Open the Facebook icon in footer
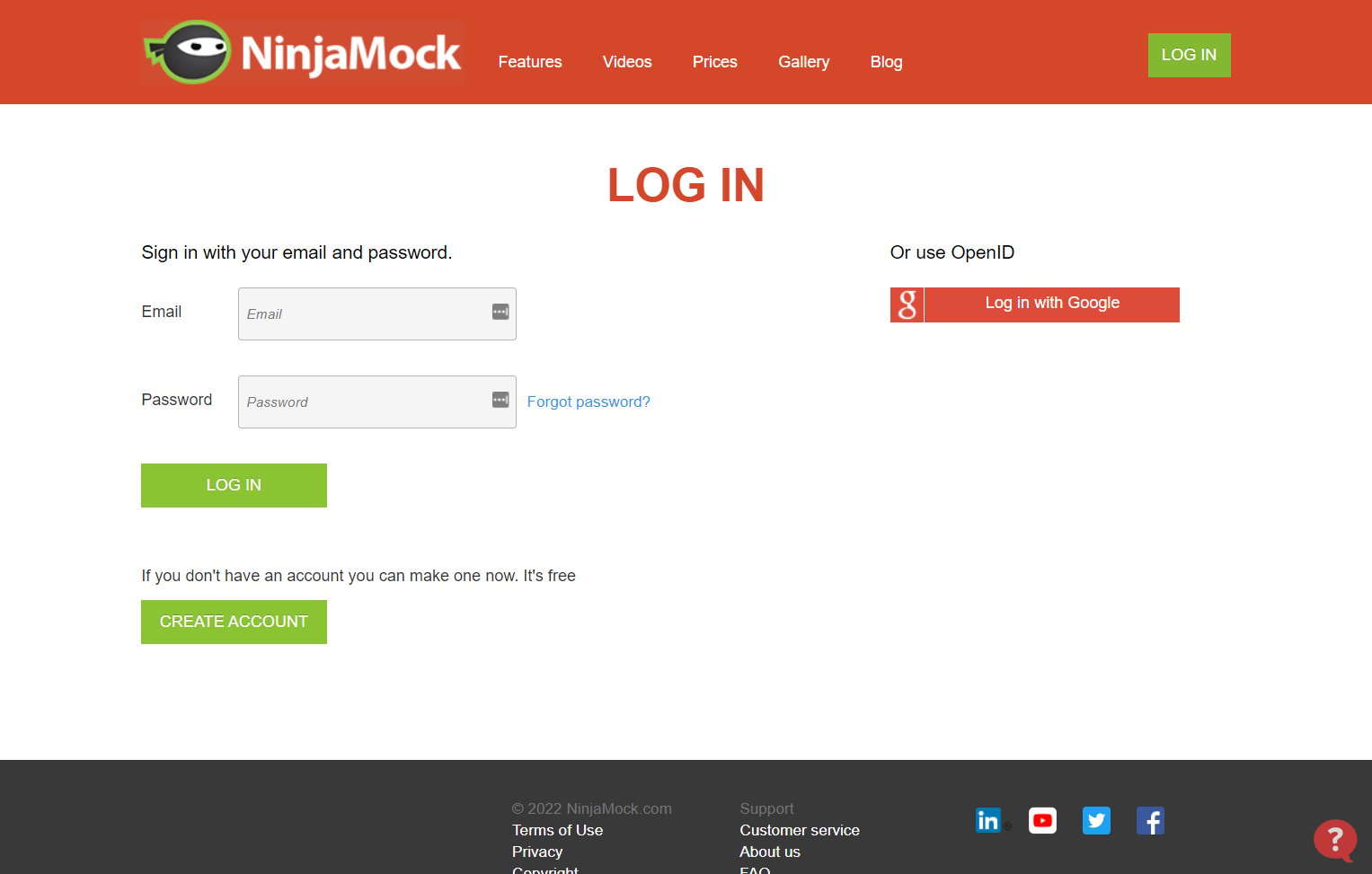The image size is (1372, 874). coord(1150,820)
